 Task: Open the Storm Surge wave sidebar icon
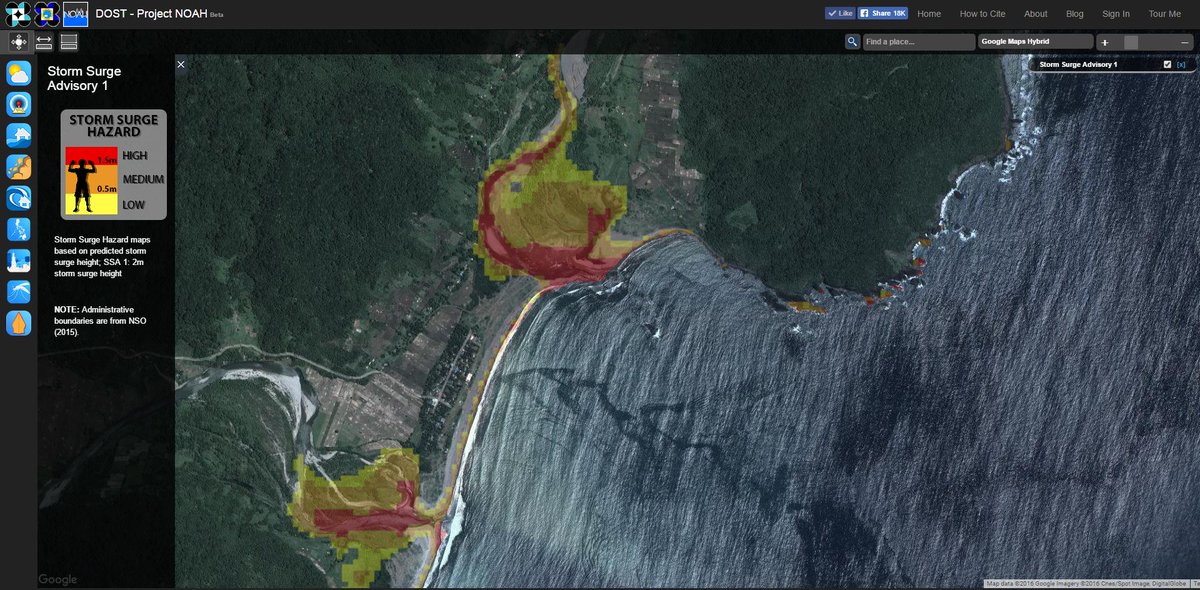pyautogui.click(x=19, y=198)
